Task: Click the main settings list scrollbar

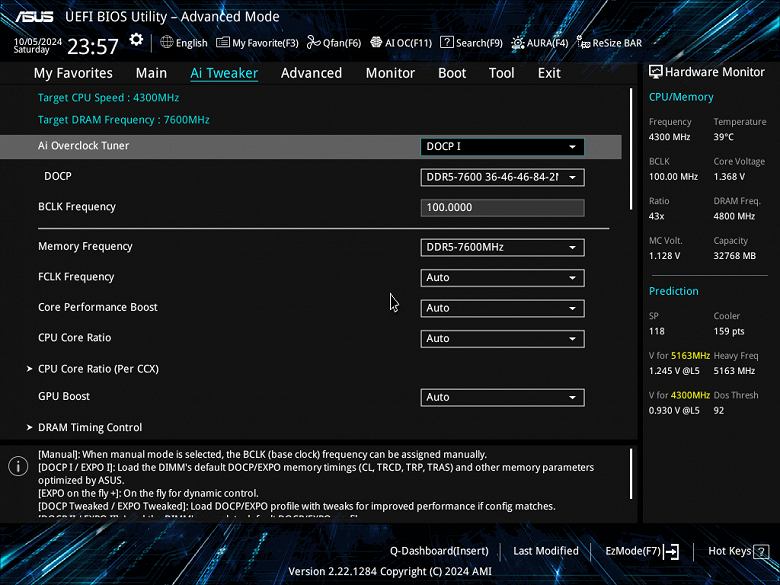Action: tap(631, 149)
